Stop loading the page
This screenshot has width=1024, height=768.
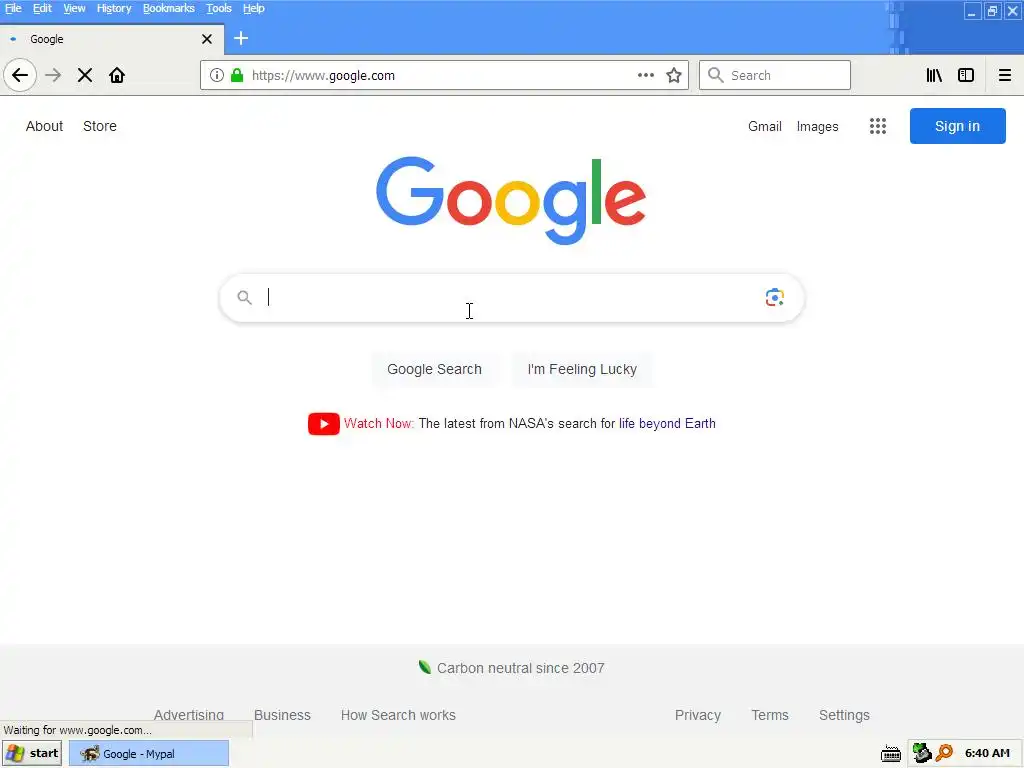(85, 75)
